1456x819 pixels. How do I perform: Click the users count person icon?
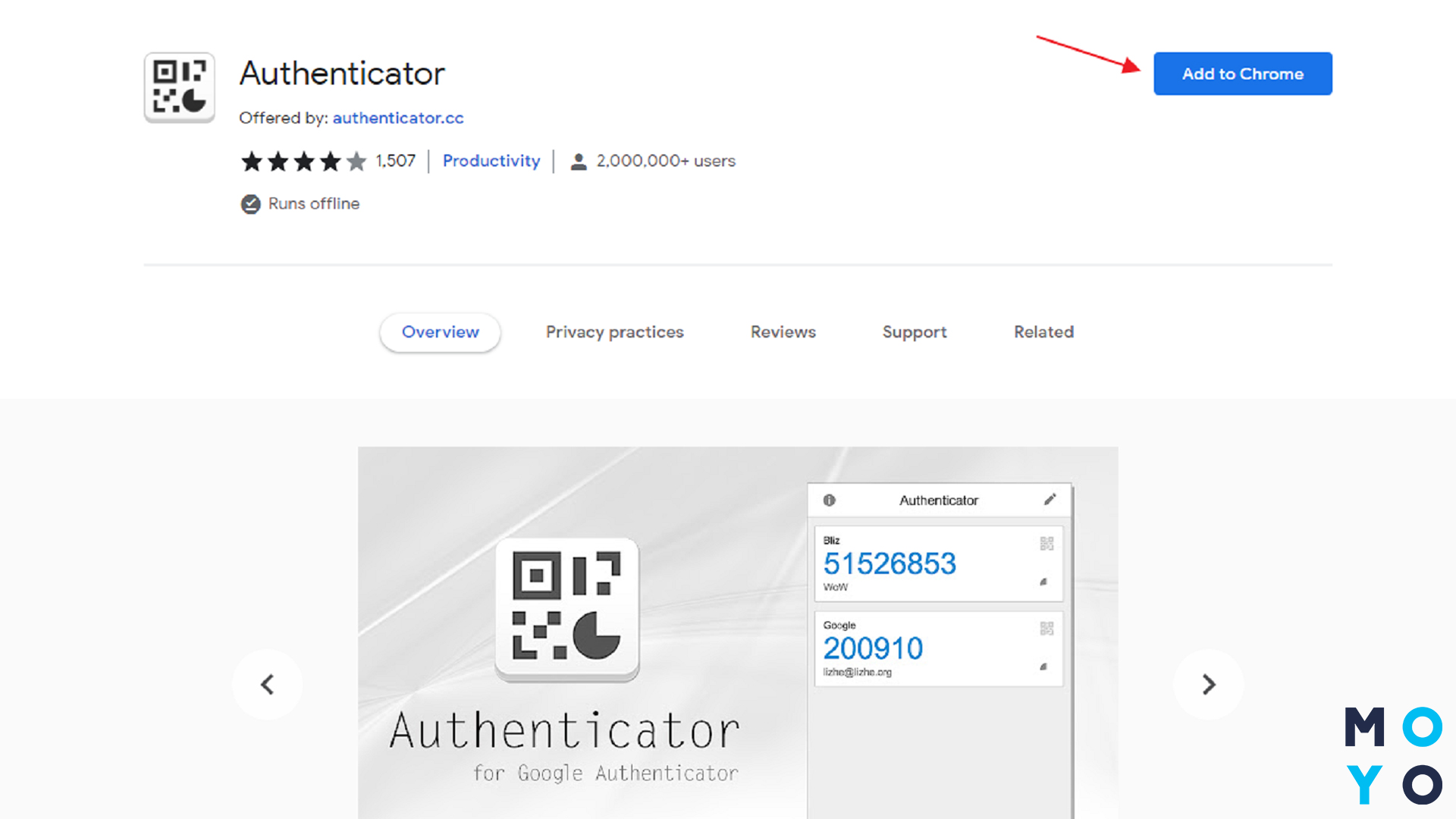pos(579,161)
